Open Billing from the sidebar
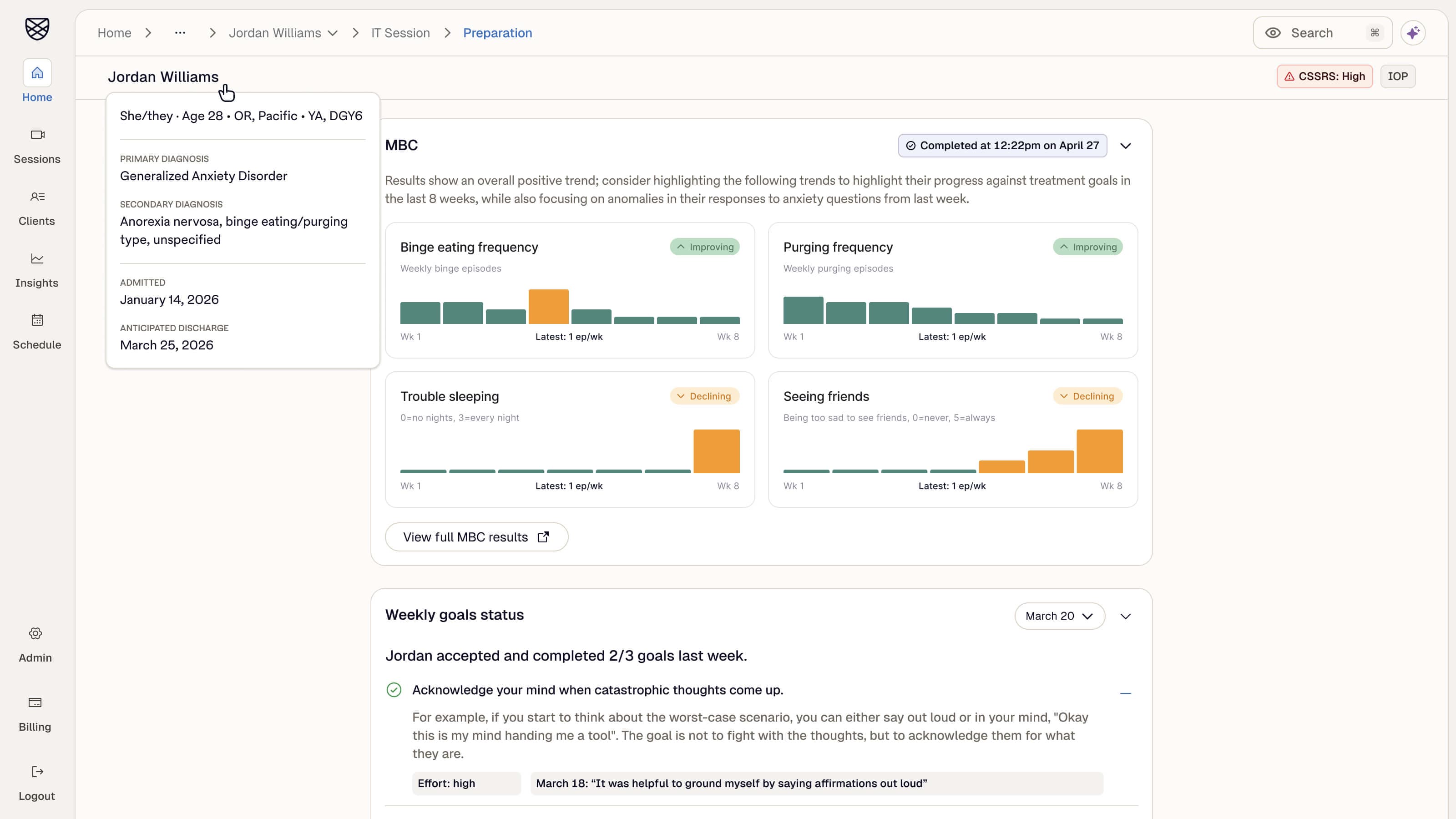1456x819 pixels. click(35, 714)
